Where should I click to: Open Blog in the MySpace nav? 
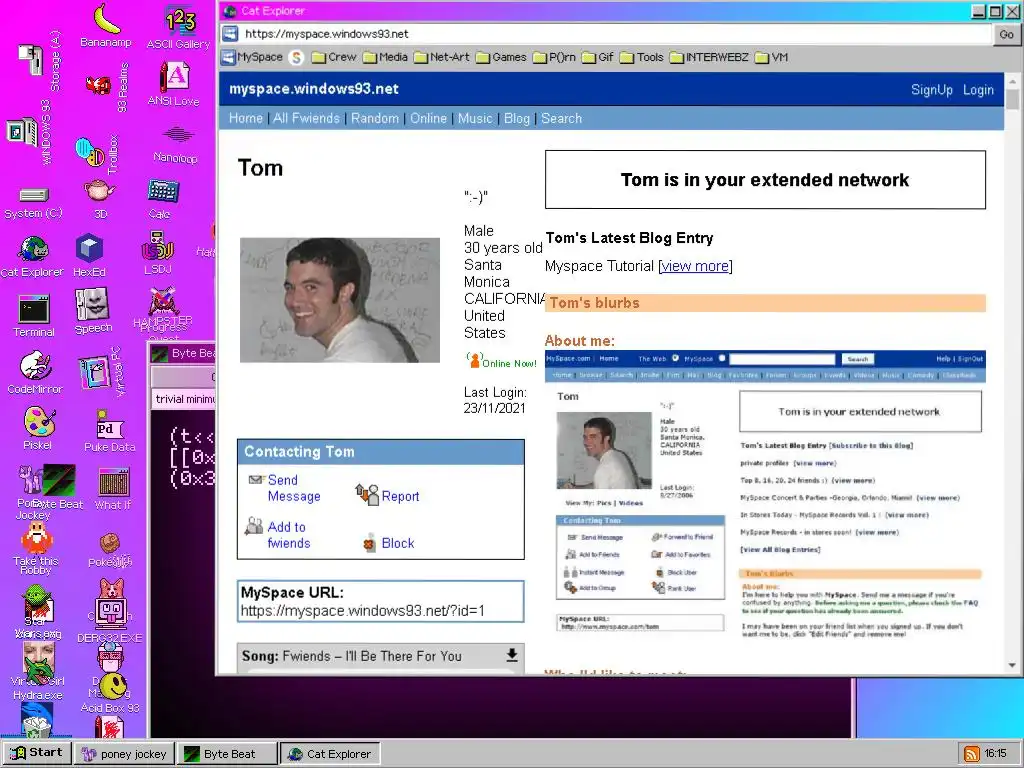[517, 118]
